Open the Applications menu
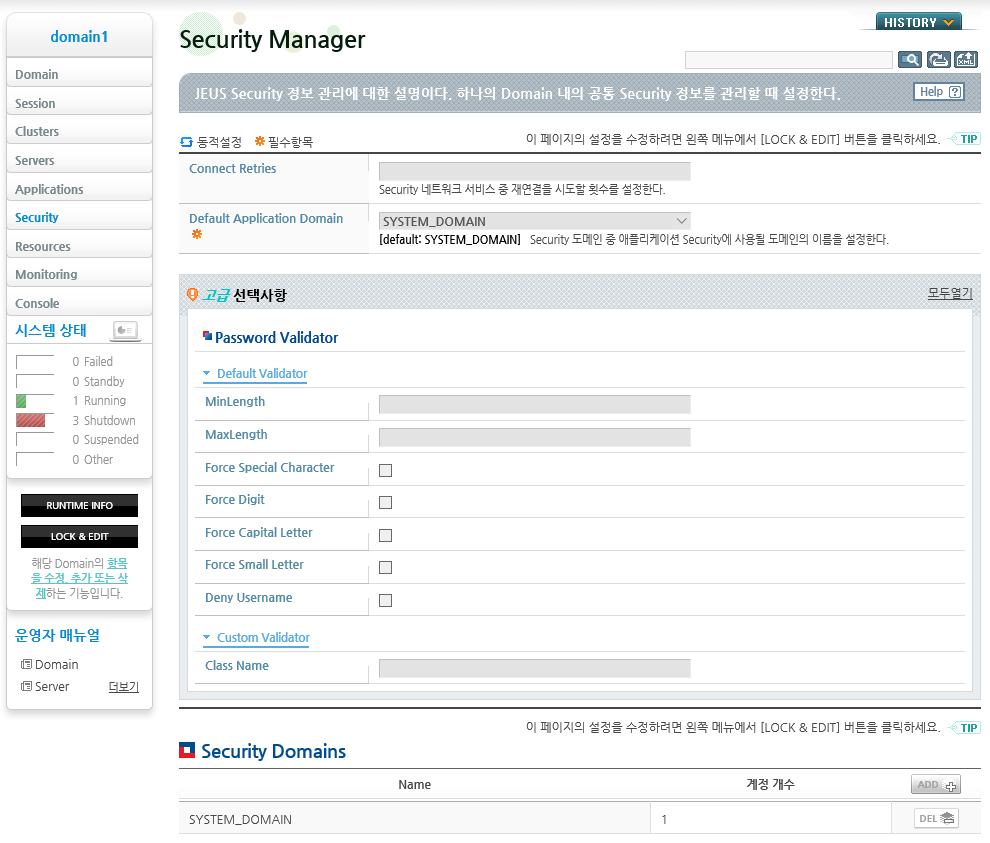This screenshot has height=843, width=990. tap(79, 188)
